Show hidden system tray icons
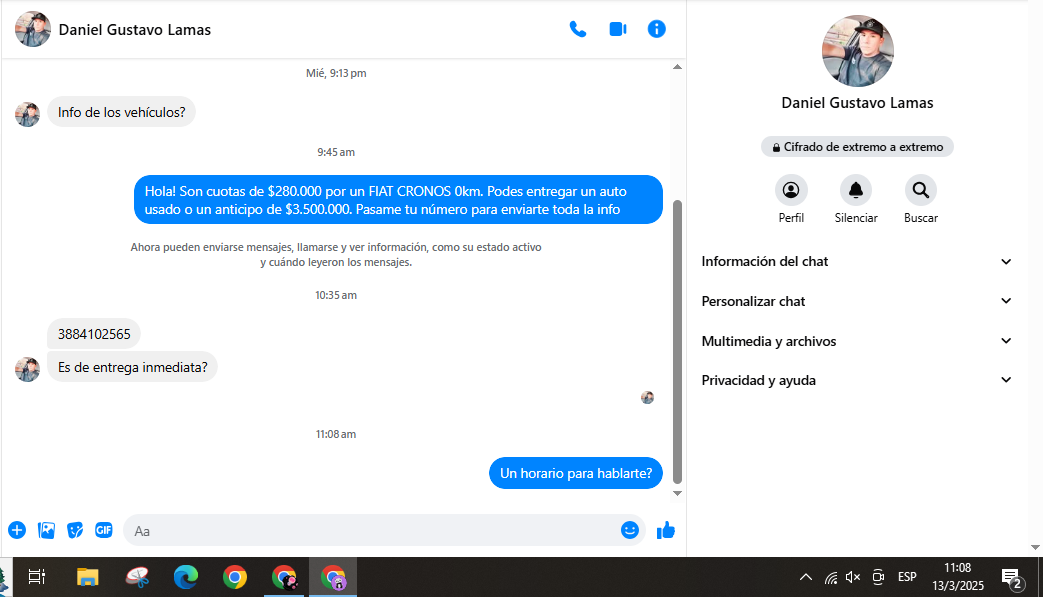This screenshot has height=597, width=1043. pyautogui.click(x=806, y=577)
